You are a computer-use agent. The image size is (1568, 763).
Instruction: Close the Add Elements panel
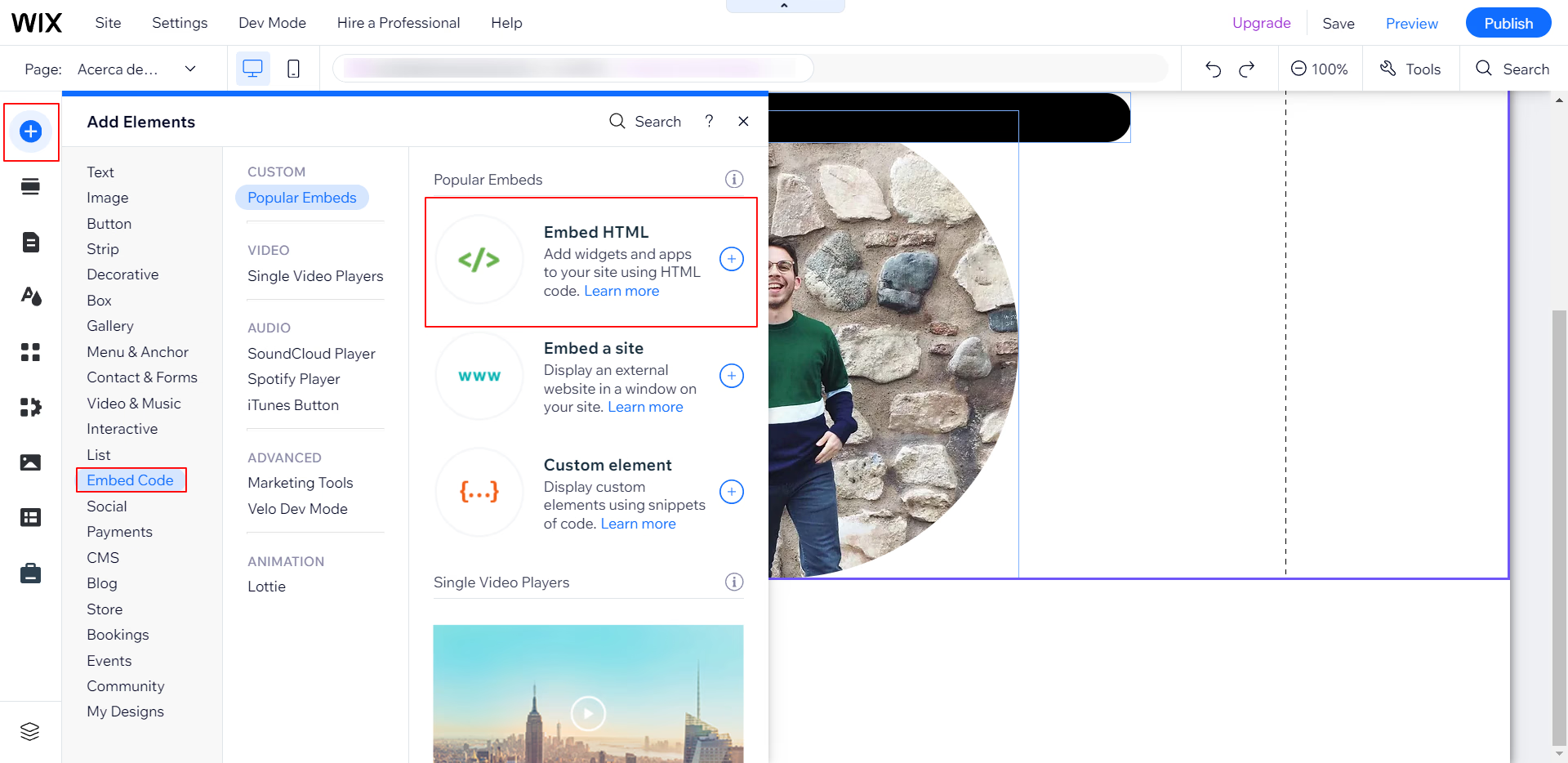(x=743, y=122)
